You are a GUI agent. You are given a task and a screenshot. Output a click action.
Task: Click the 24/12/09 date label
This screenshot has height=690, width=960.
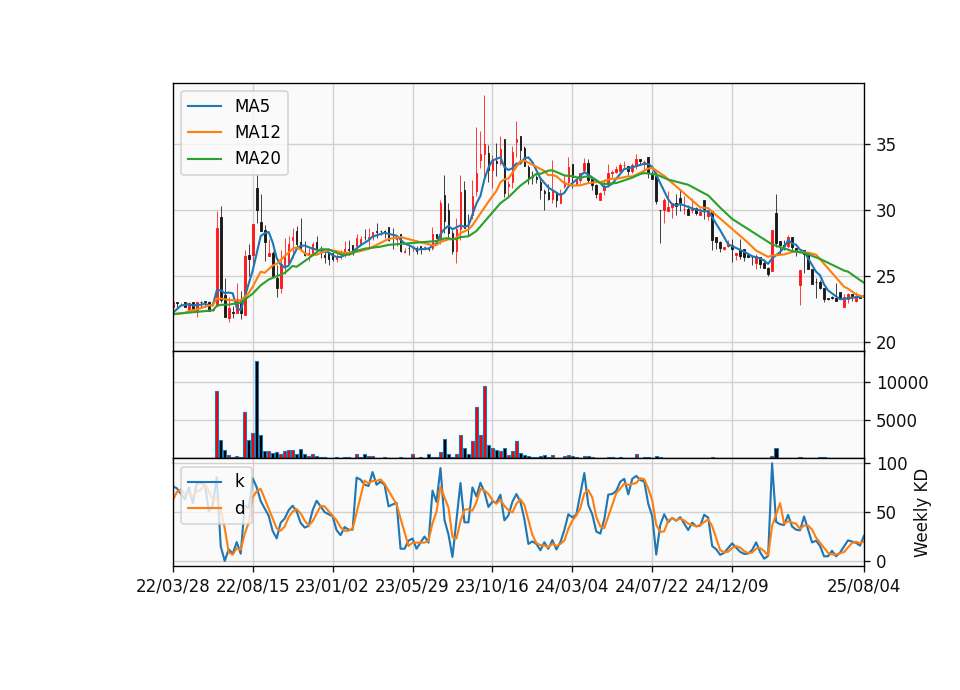click(732, 586)
